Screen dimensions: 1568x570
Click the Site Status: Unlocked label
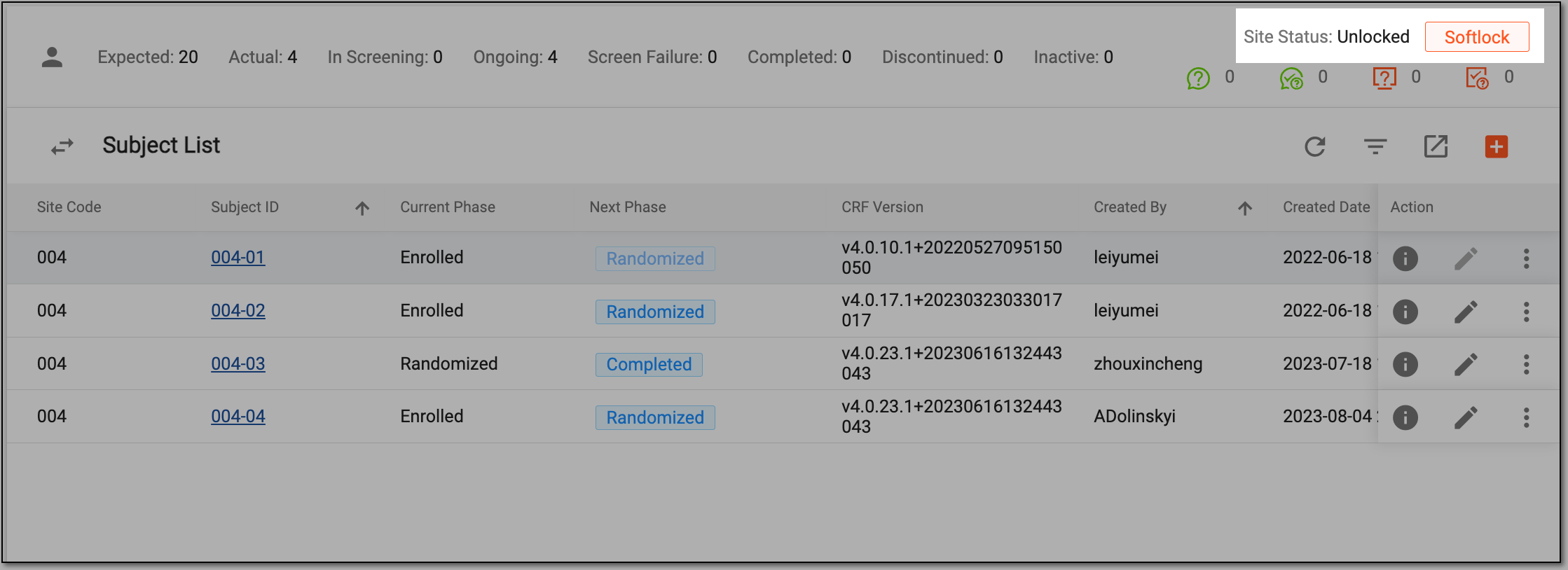1326,37
